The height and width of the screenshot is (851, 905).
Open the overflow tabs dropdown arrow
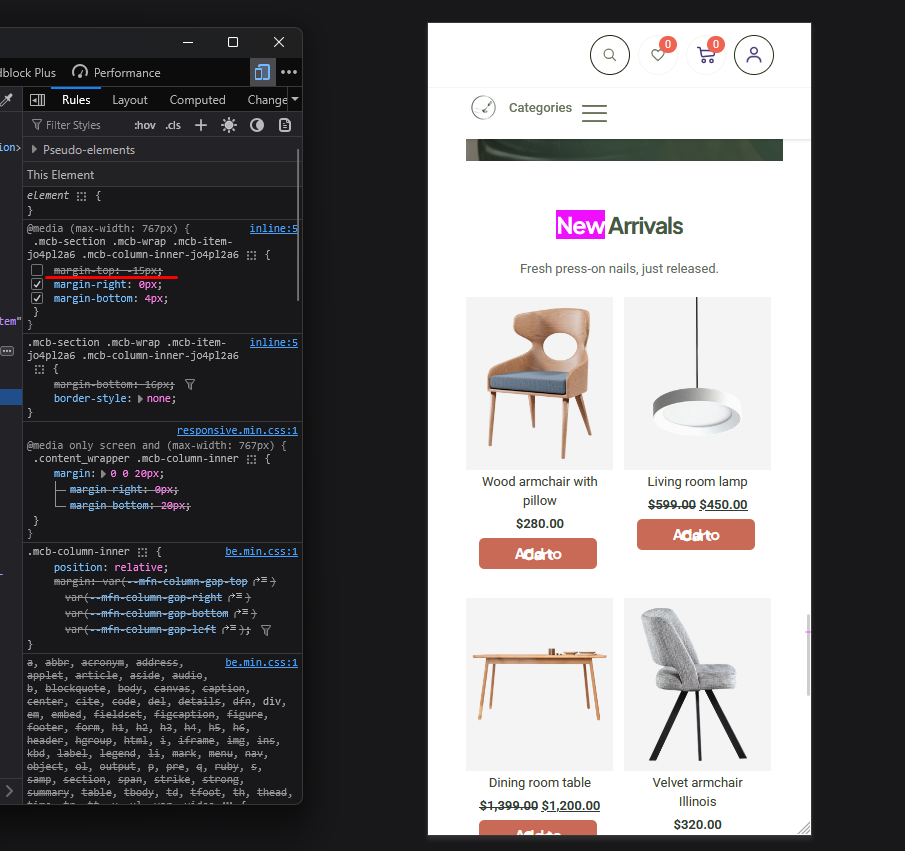pyautogui.click(x=295, y=100)
